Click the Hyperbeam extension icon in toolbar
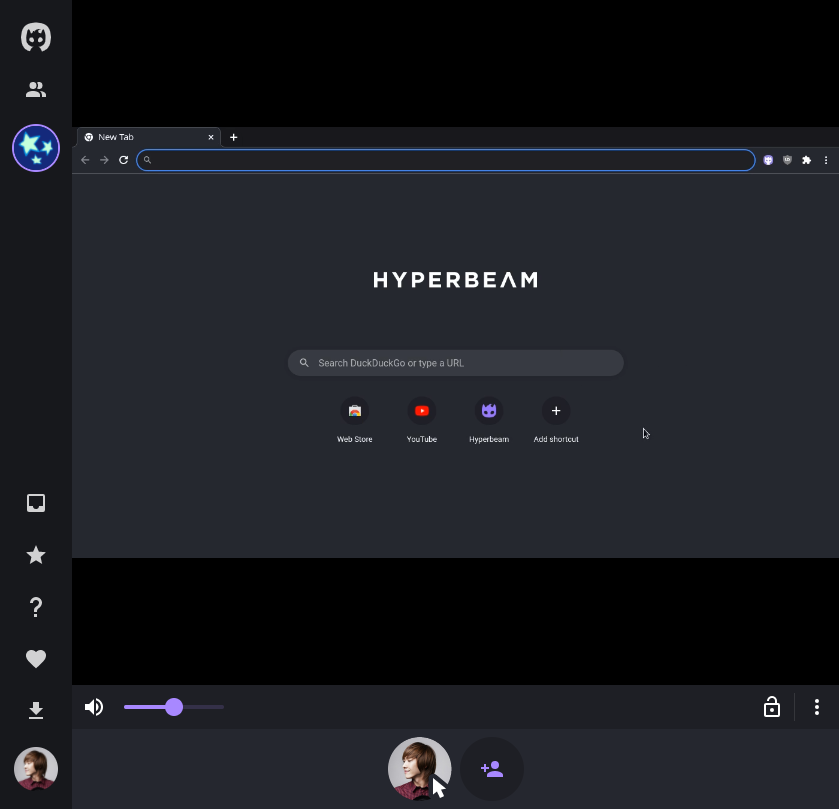This screenshot has height=809, width=839. click(768, 160)
